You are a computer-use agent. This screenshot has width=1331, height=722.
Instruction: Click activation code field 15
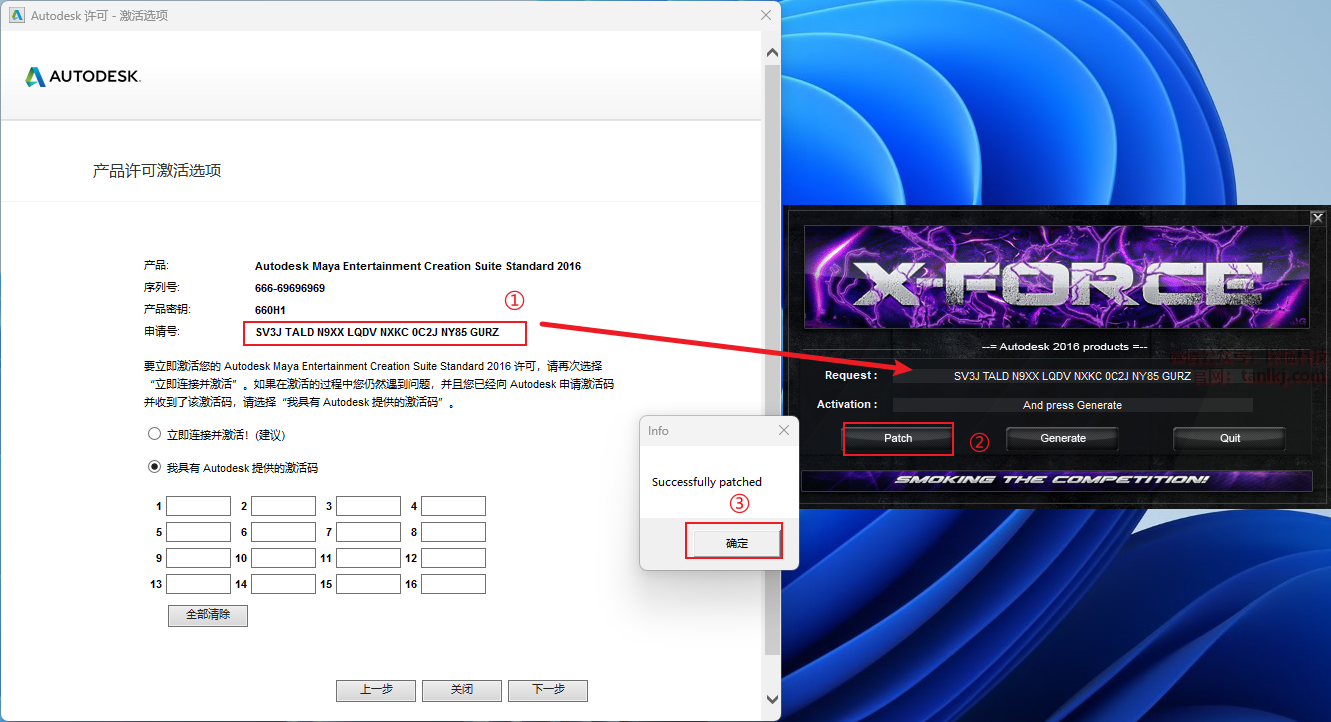(368, 584)
